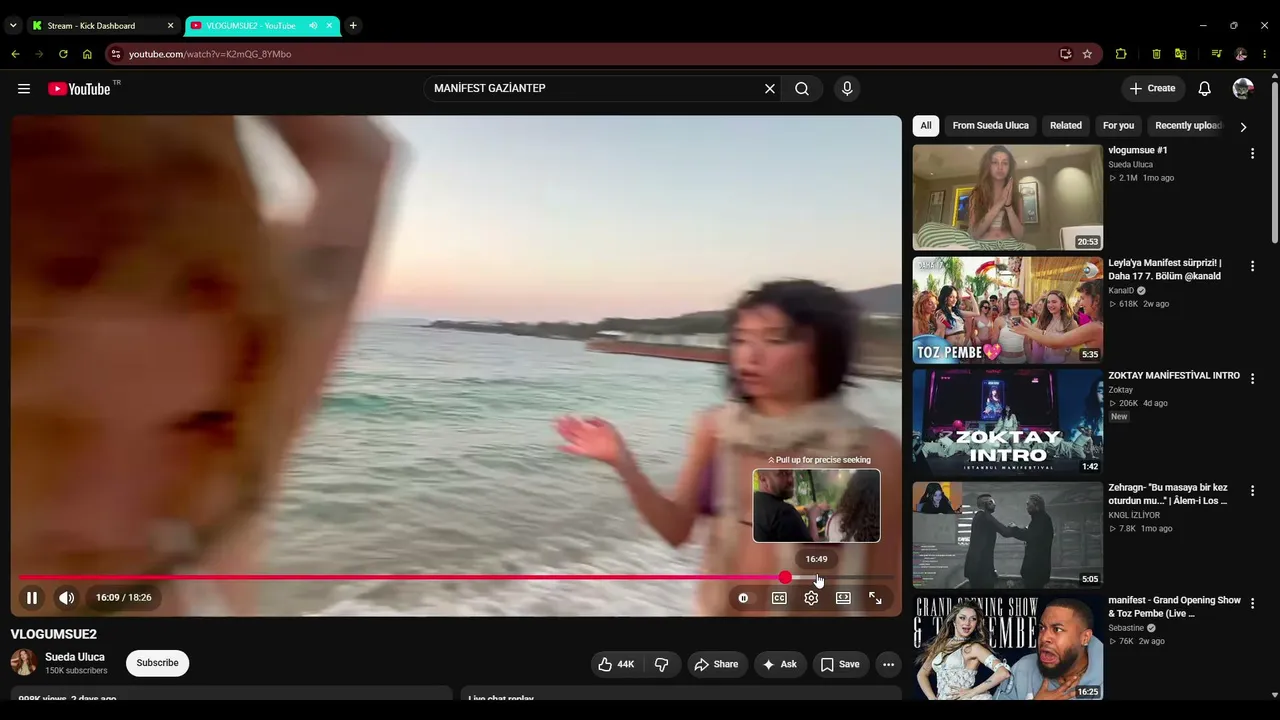Select the For you chip
Screen dimensions: 1280x720
[x=1118, y=126]
